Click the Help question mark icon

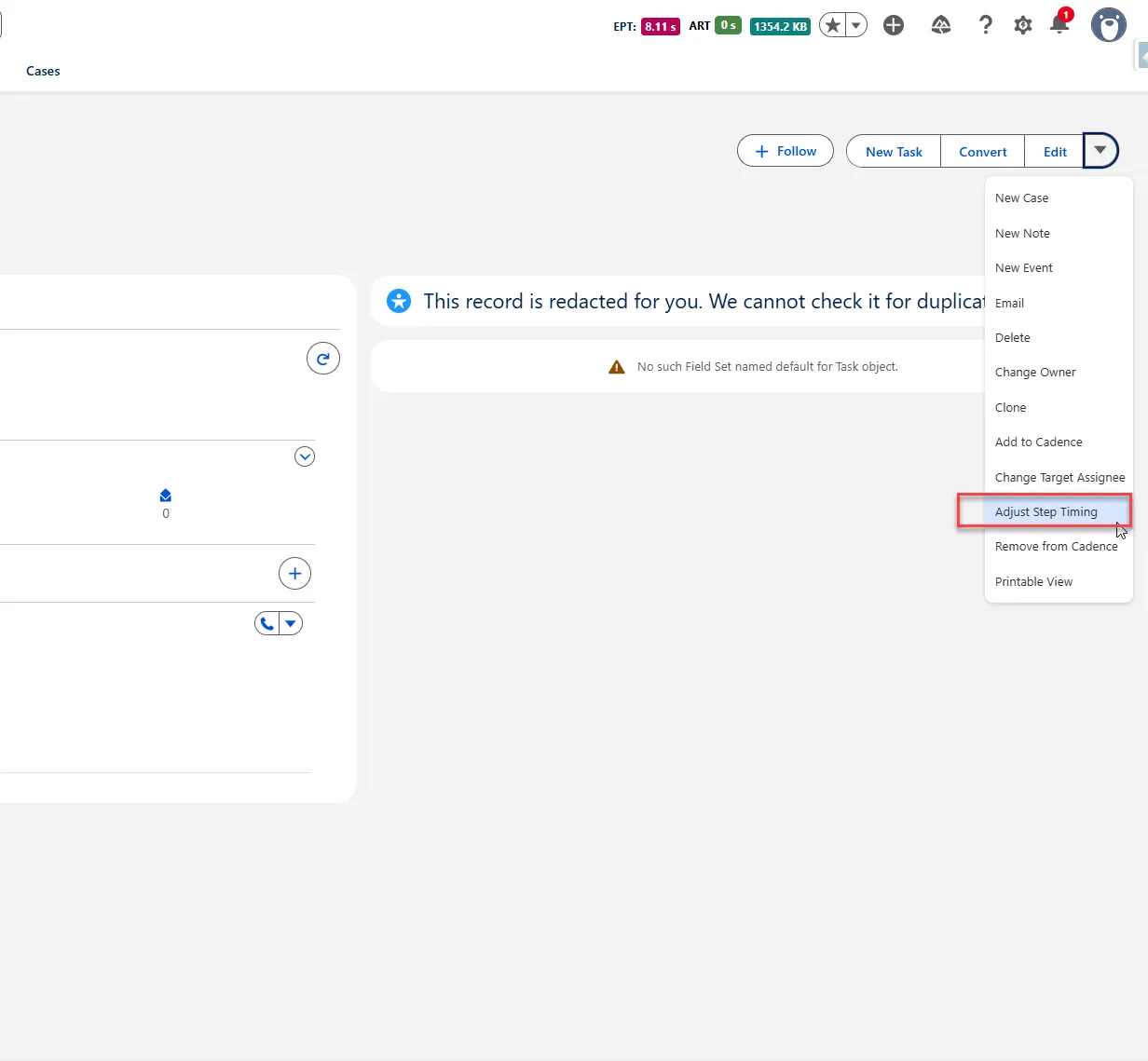pos(985,25)
